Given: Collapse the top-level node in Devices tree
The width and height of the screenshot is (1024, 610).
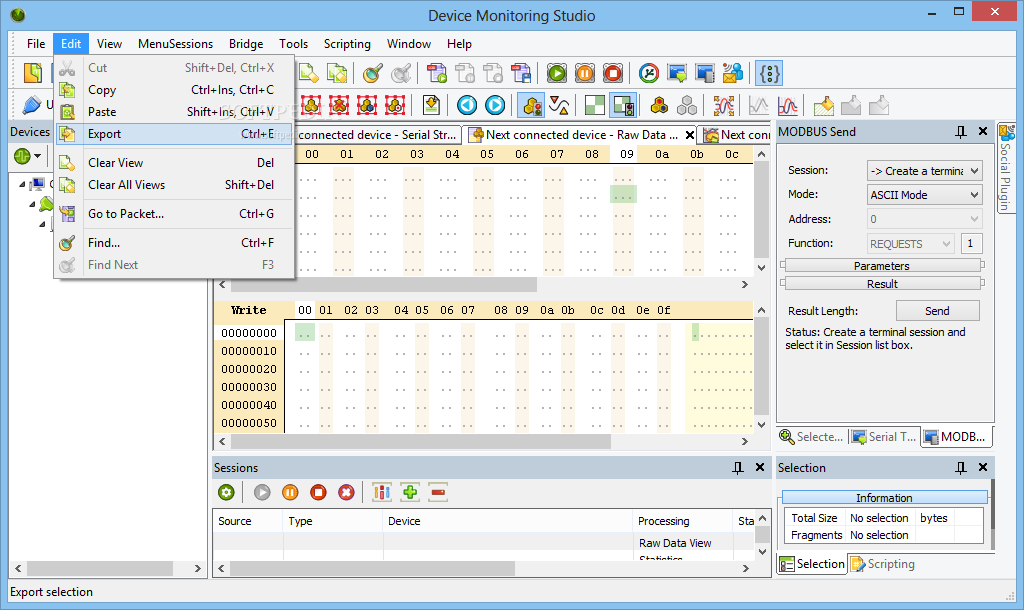Looking at the screenshot, I should [22, 184].
